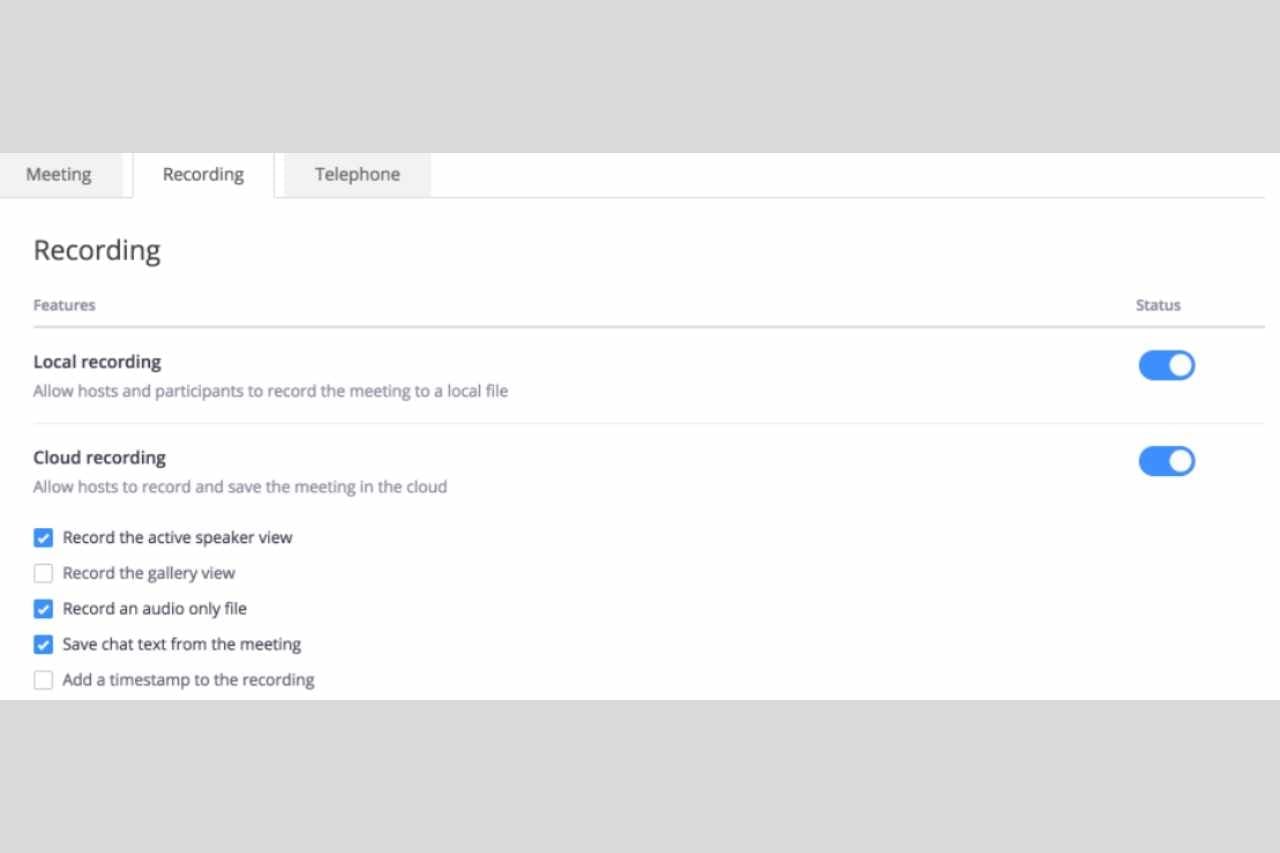Image resolution: width=1280 pixels, height=853 pixels.
Task: Click the large Recording page heading
Action: pyautogui.click(x=97, y=250)
